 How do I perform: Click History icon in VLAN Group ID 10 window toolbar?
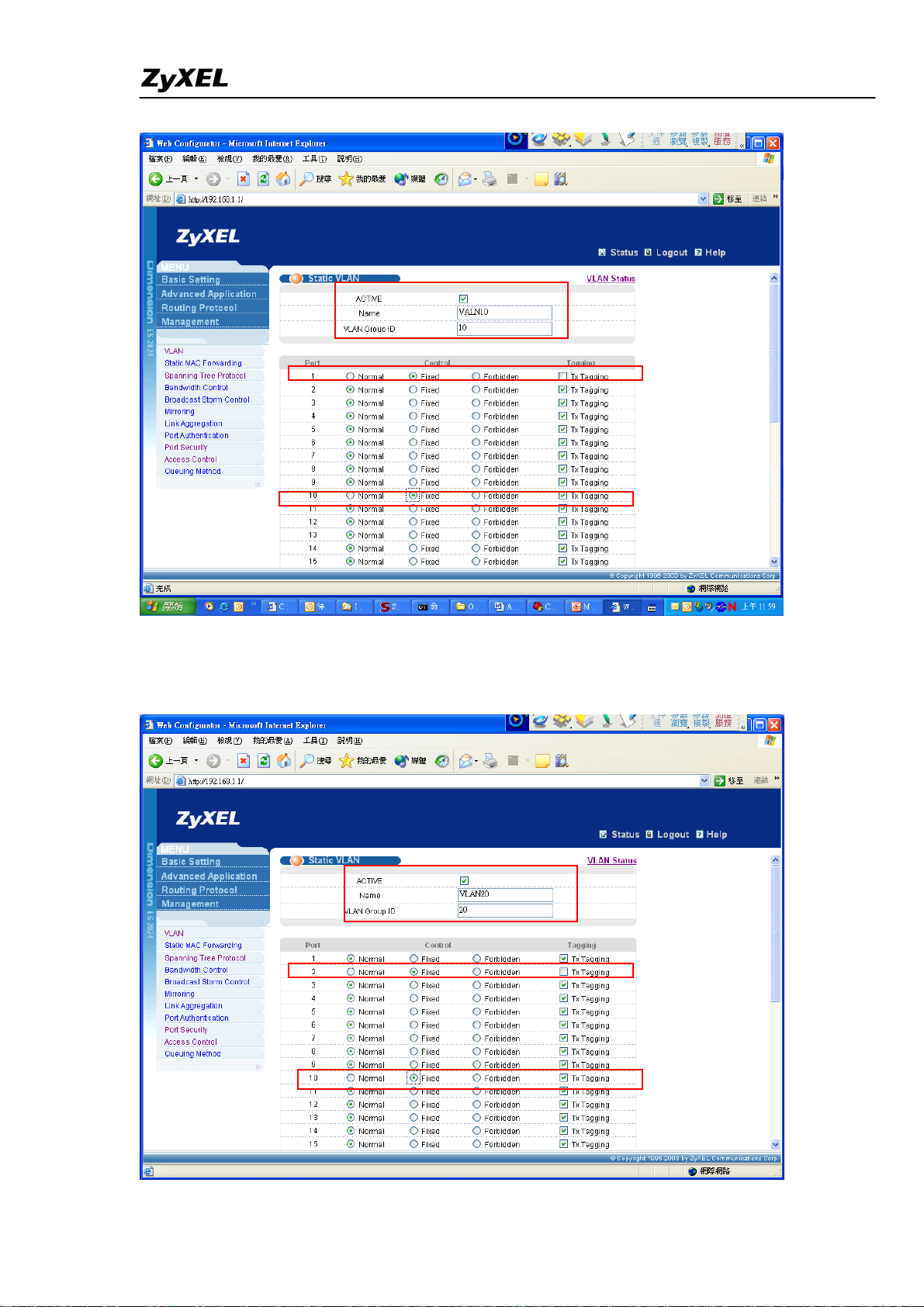(x=441, y=179)
